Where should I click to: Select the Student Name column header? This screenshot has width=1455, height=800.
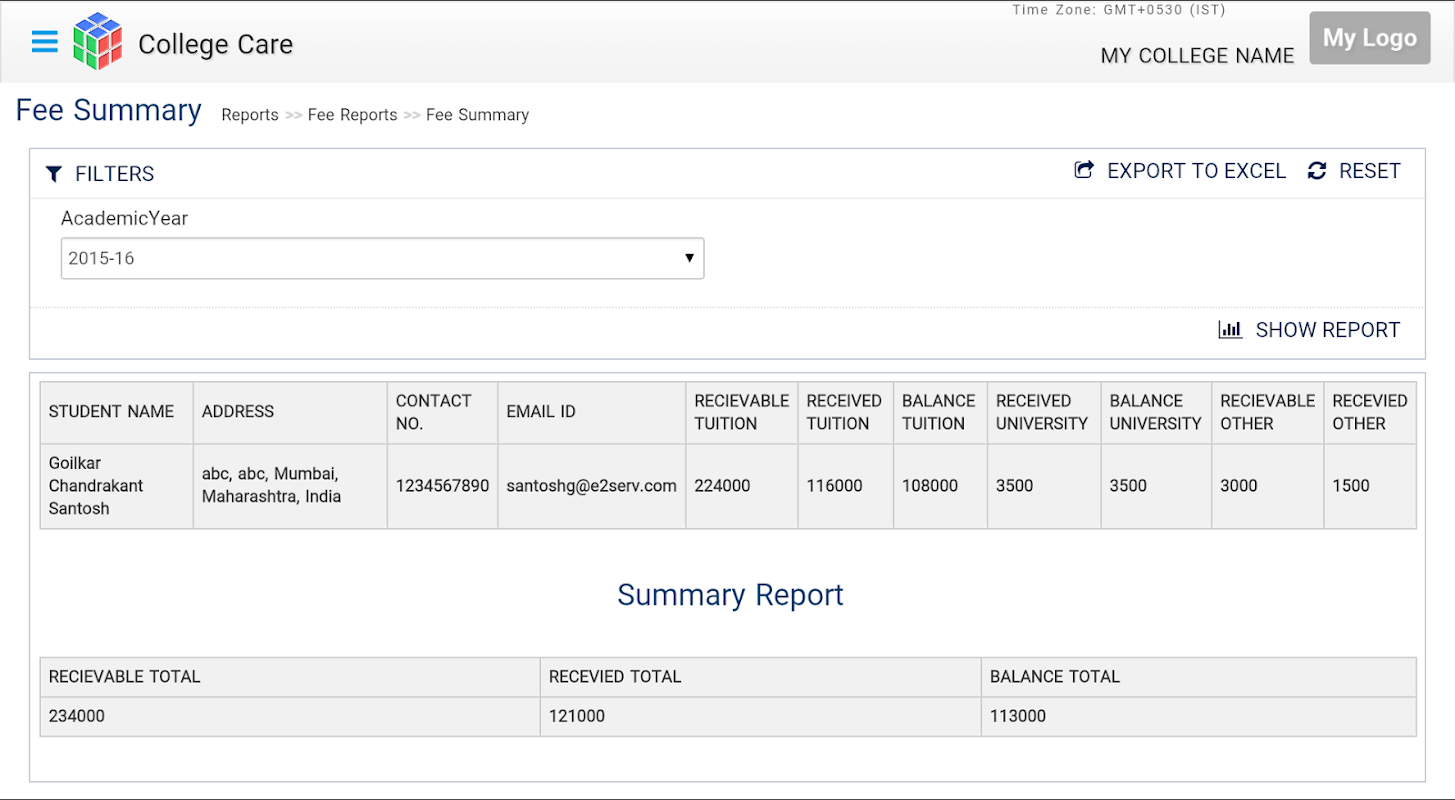tap(112, 412)
